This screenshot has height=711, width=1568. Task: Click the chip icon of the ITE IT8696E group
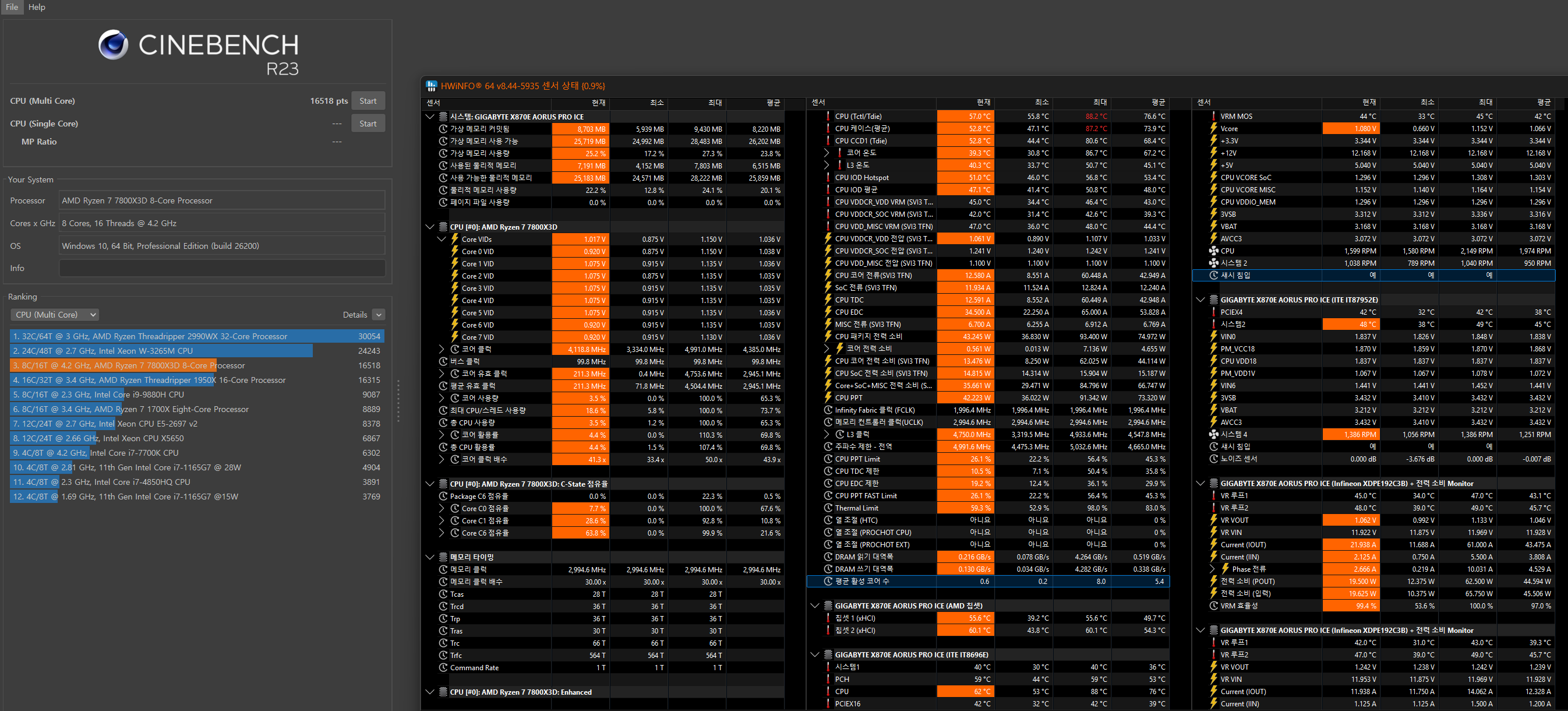(828, 654)
